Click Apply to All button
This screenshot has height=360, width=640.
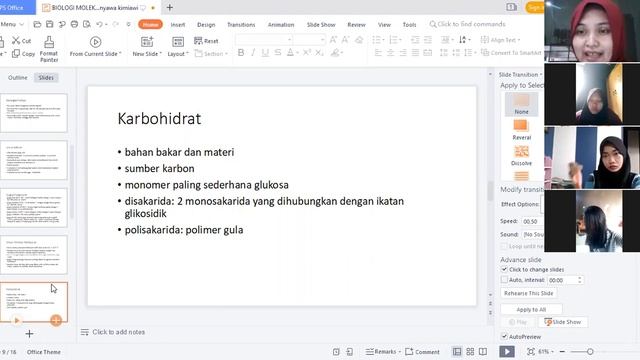point(531,309)
